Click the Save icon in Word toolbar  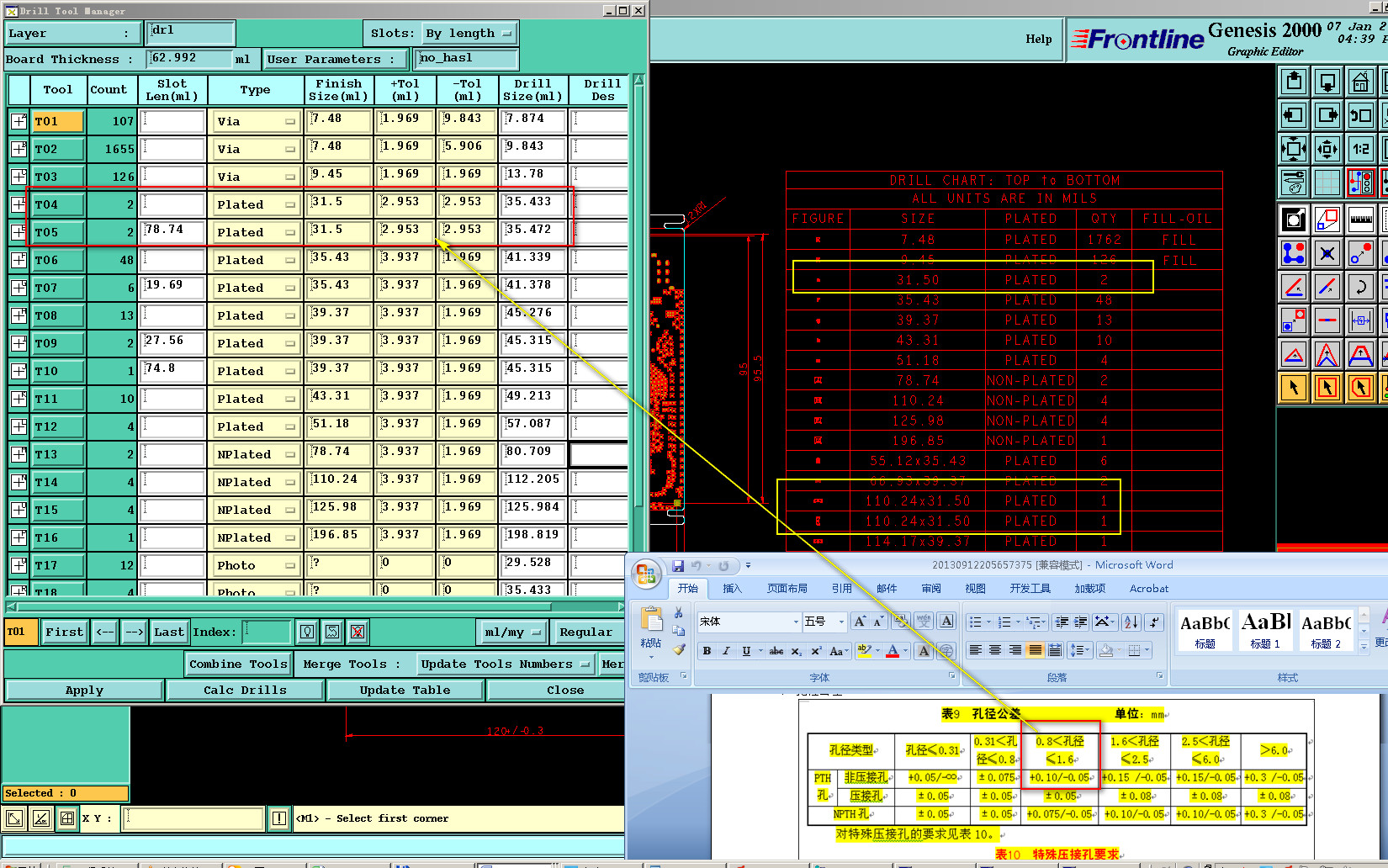click(677, 566)
